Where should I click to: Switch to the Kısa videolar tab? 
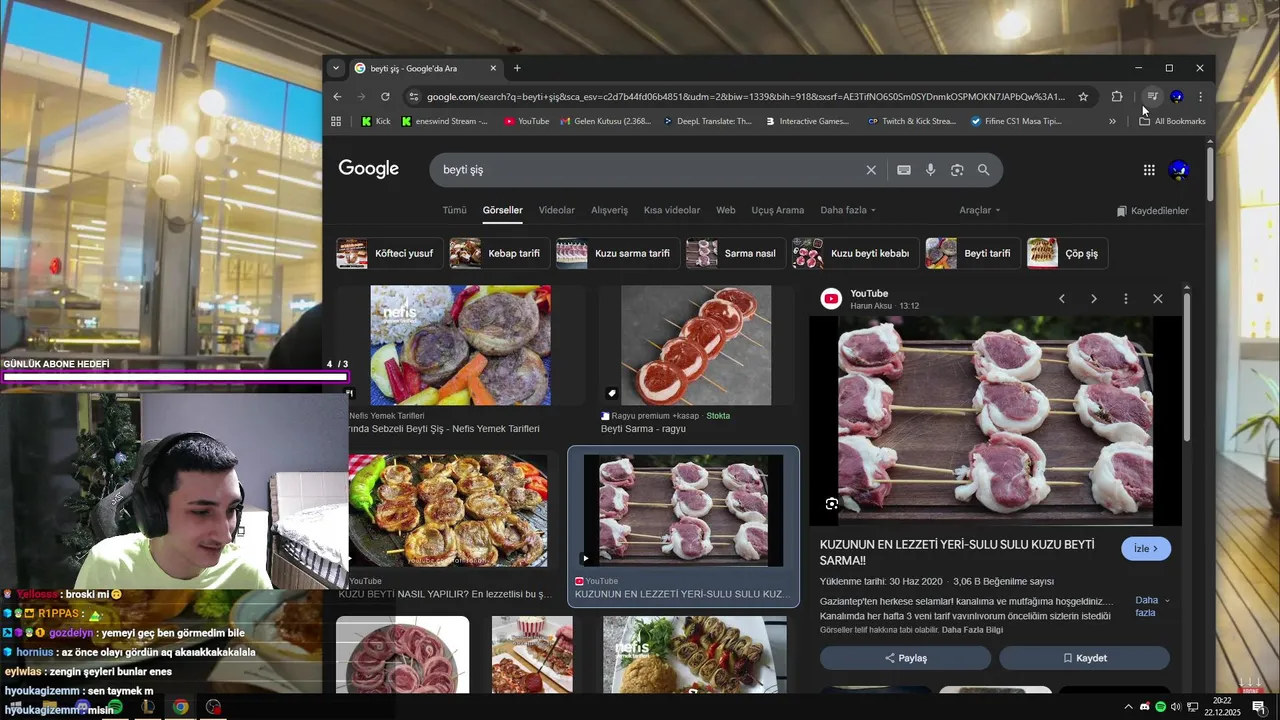point(672,210)
